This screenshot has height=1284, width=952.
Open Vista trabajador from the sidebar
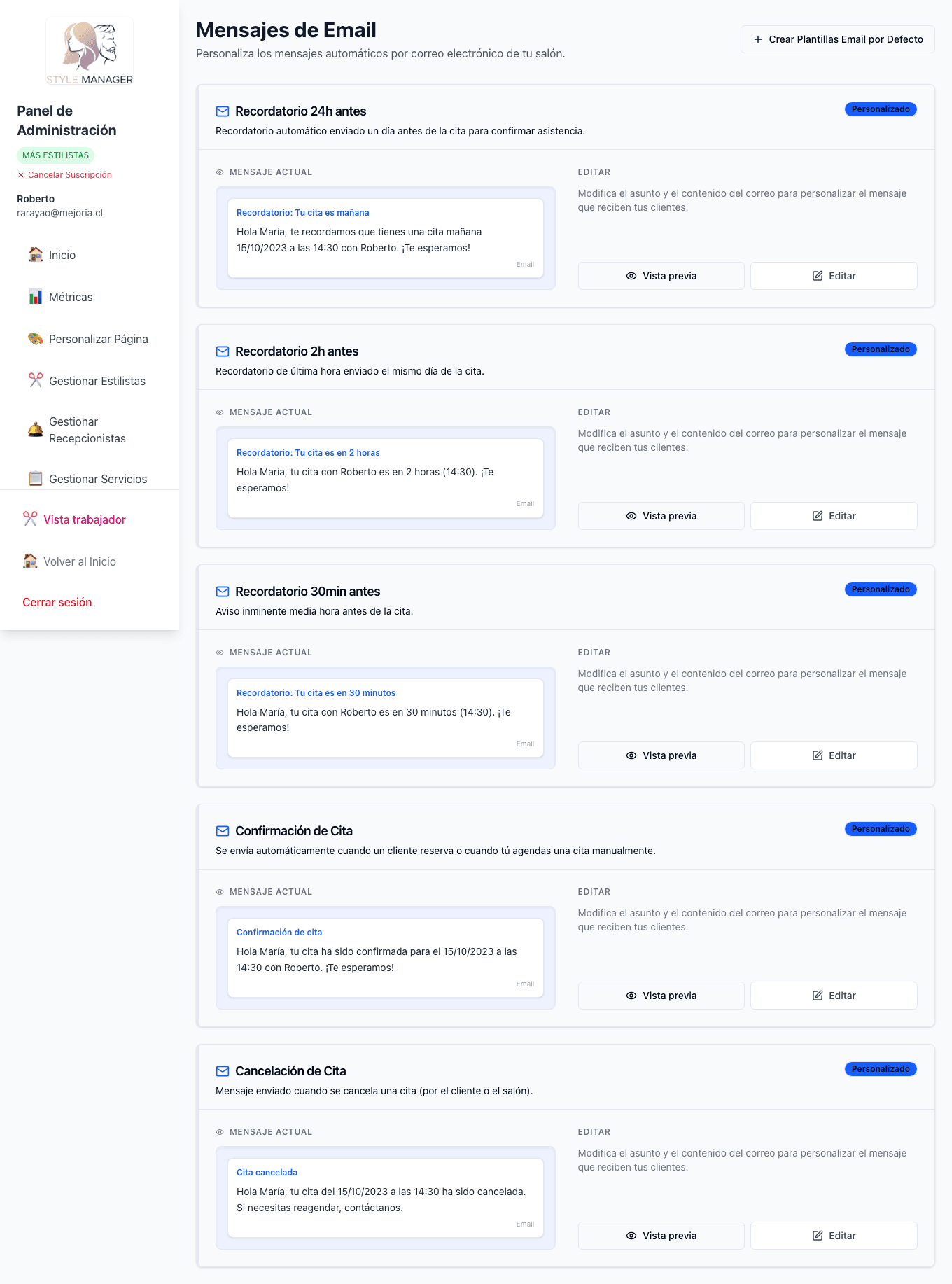(x=85, y=519)
